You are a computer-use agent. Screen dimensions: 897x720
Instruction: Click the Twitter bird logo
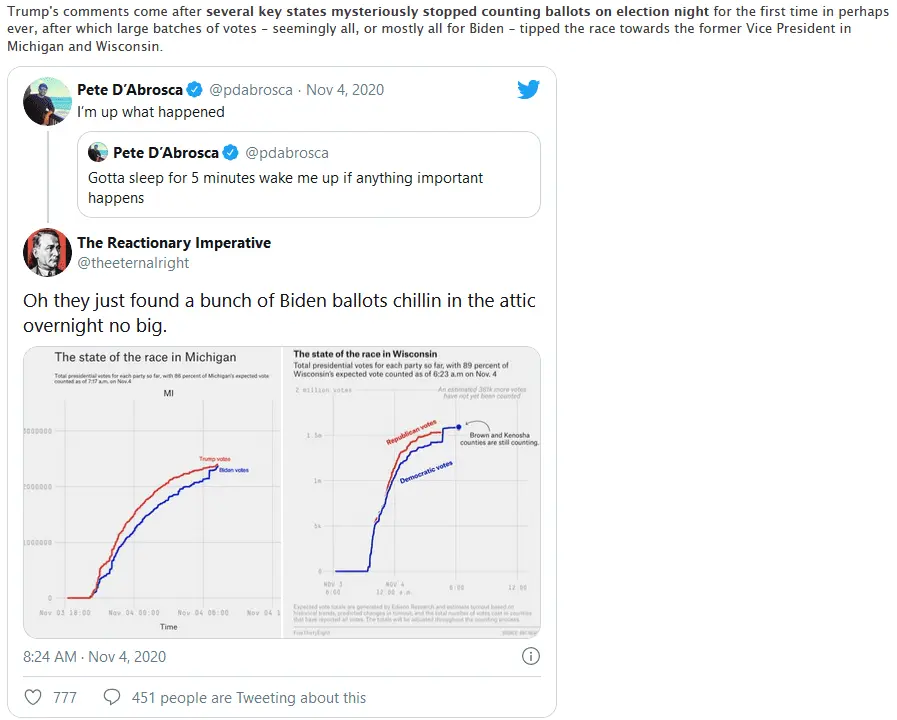pos(528,89)
